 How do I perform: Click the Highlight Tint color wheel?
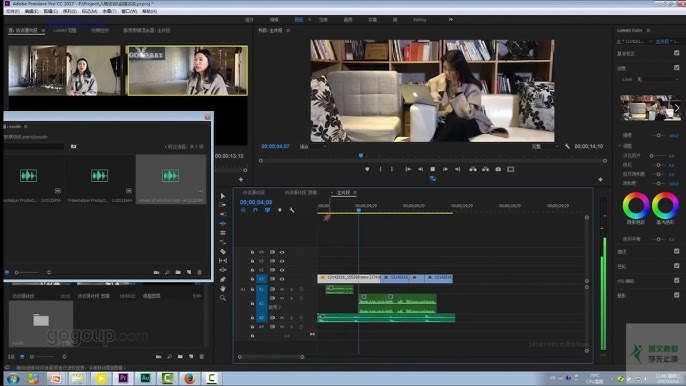(665, 206)
